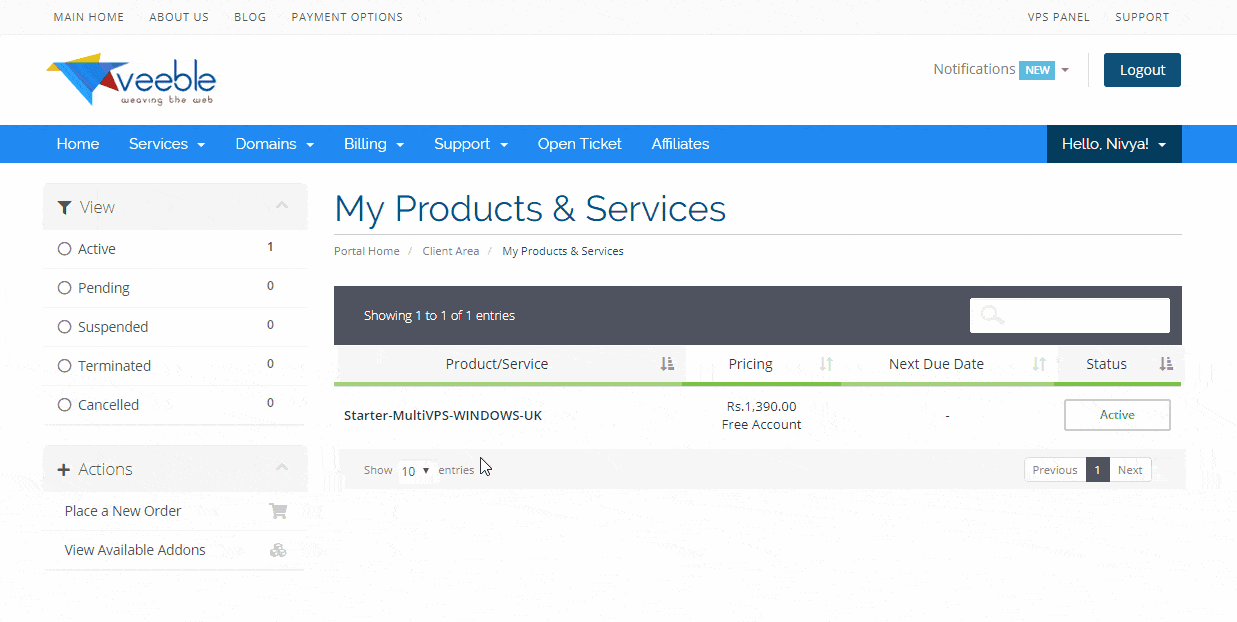Sort by Product/Service column icon
The height and width of the screenshot is (622, 1237).
tap(667, 364)
